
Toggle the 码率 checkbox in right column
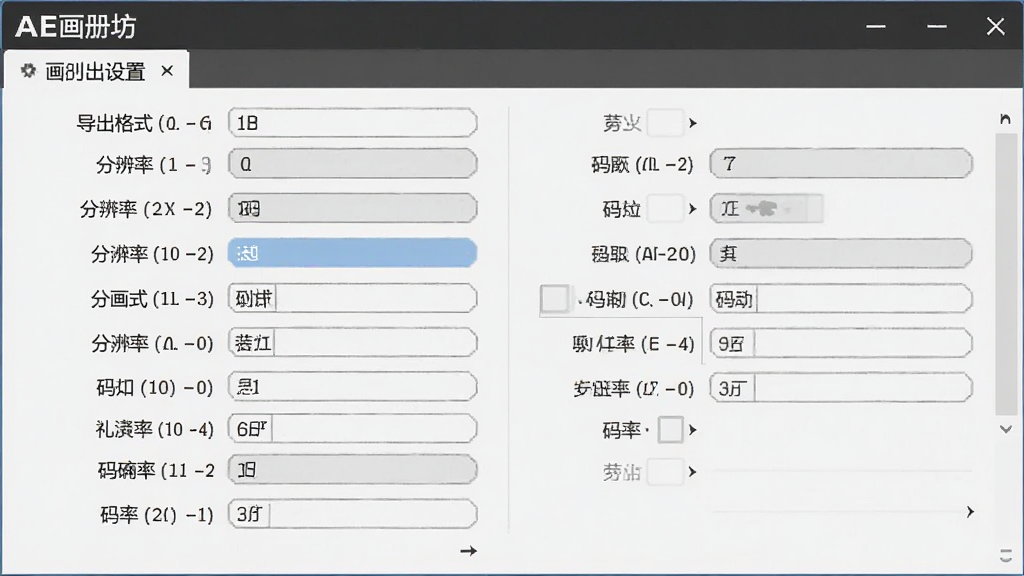(x=670, y=430)
